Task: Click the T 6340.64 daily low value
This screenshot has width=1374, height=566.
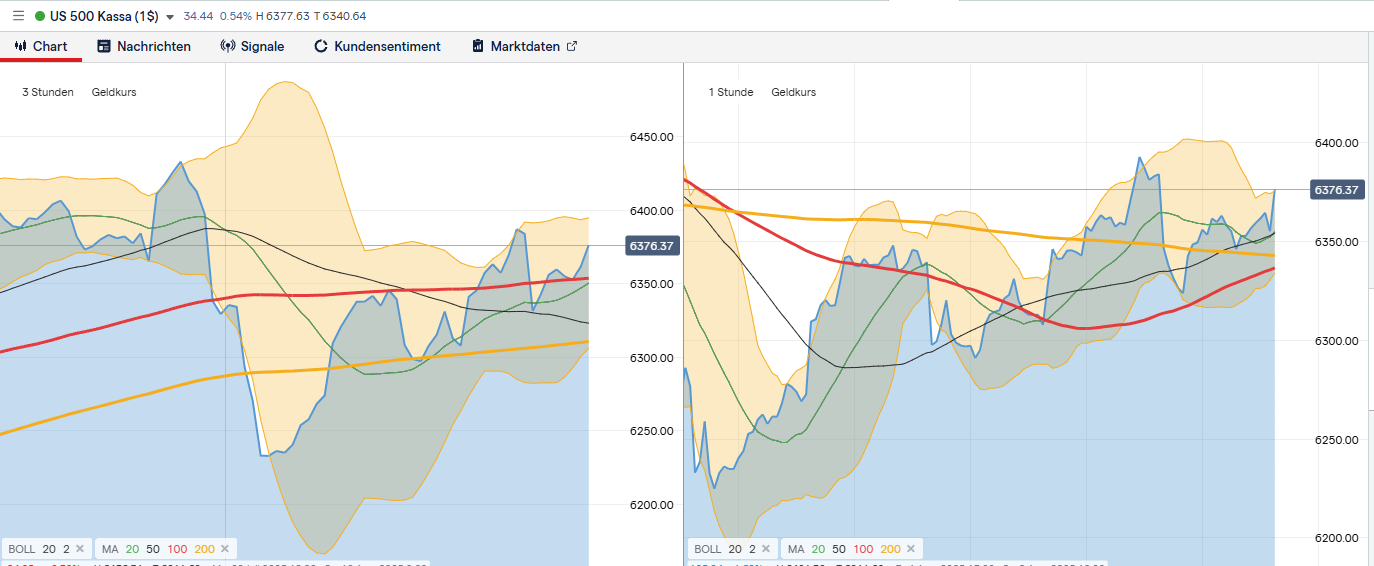Action: [340, 17]
